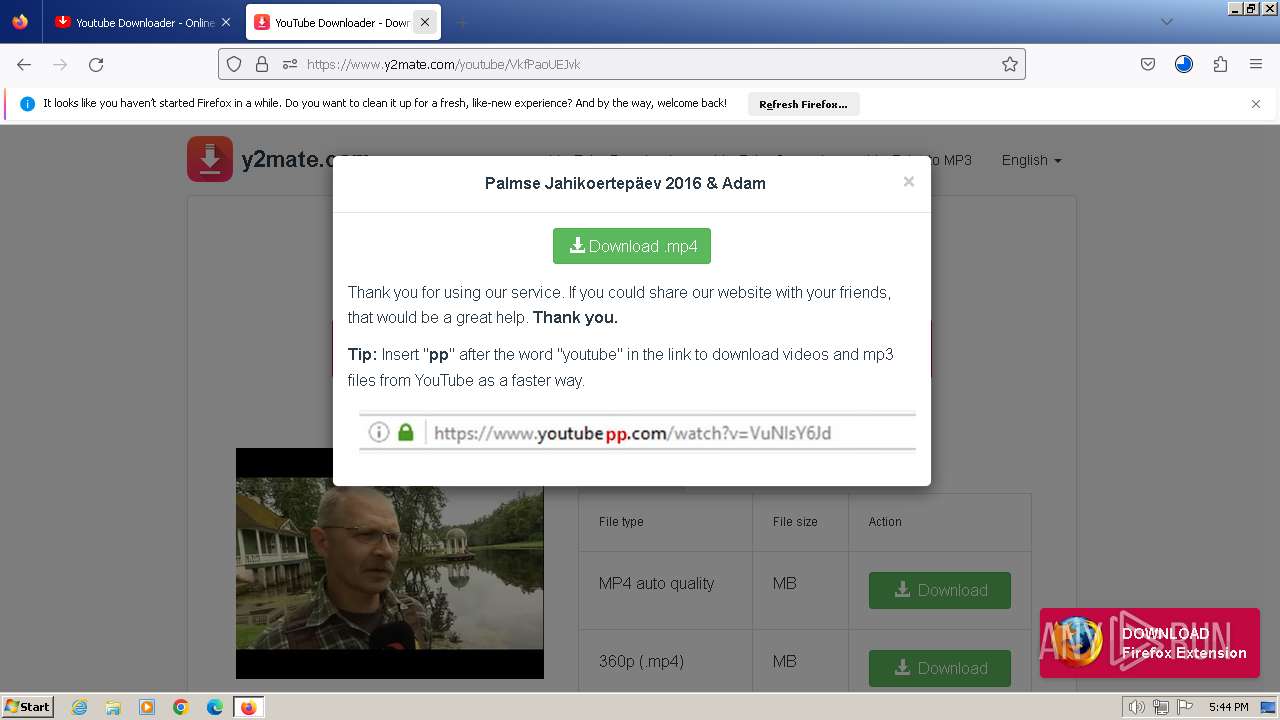Open the Windows Start menu
The width and height of the screenshot is (1280, 720).
tap(27, 706)
